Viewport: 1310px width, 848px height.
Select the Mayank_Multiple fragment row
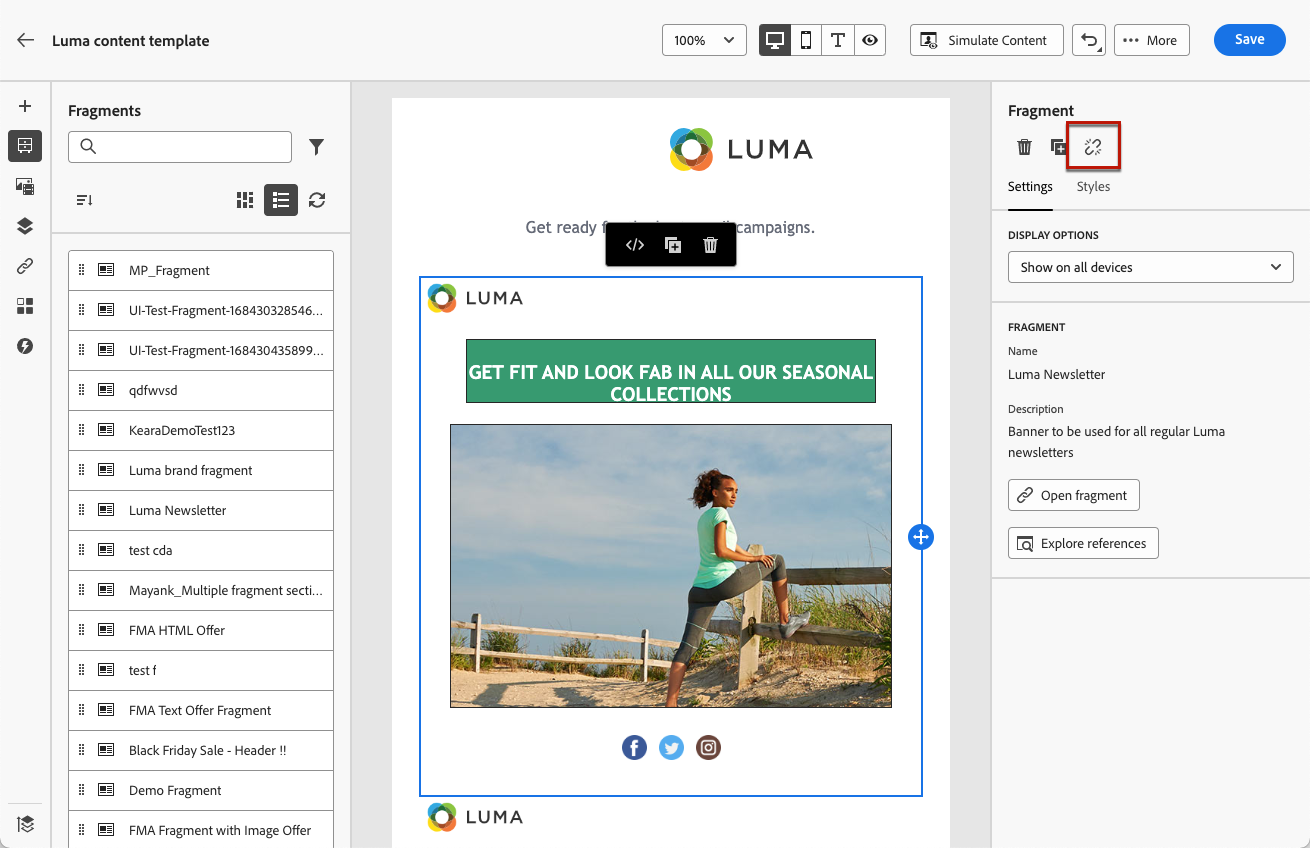[x=201, y=590]
